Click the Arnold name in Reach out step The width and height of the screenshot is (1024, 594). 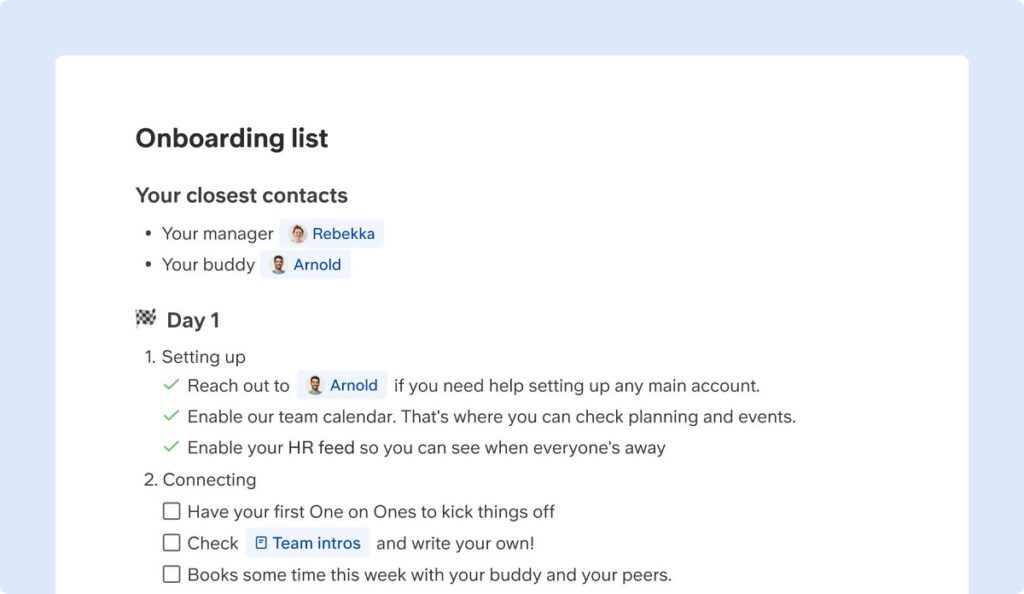pos(354,386)
